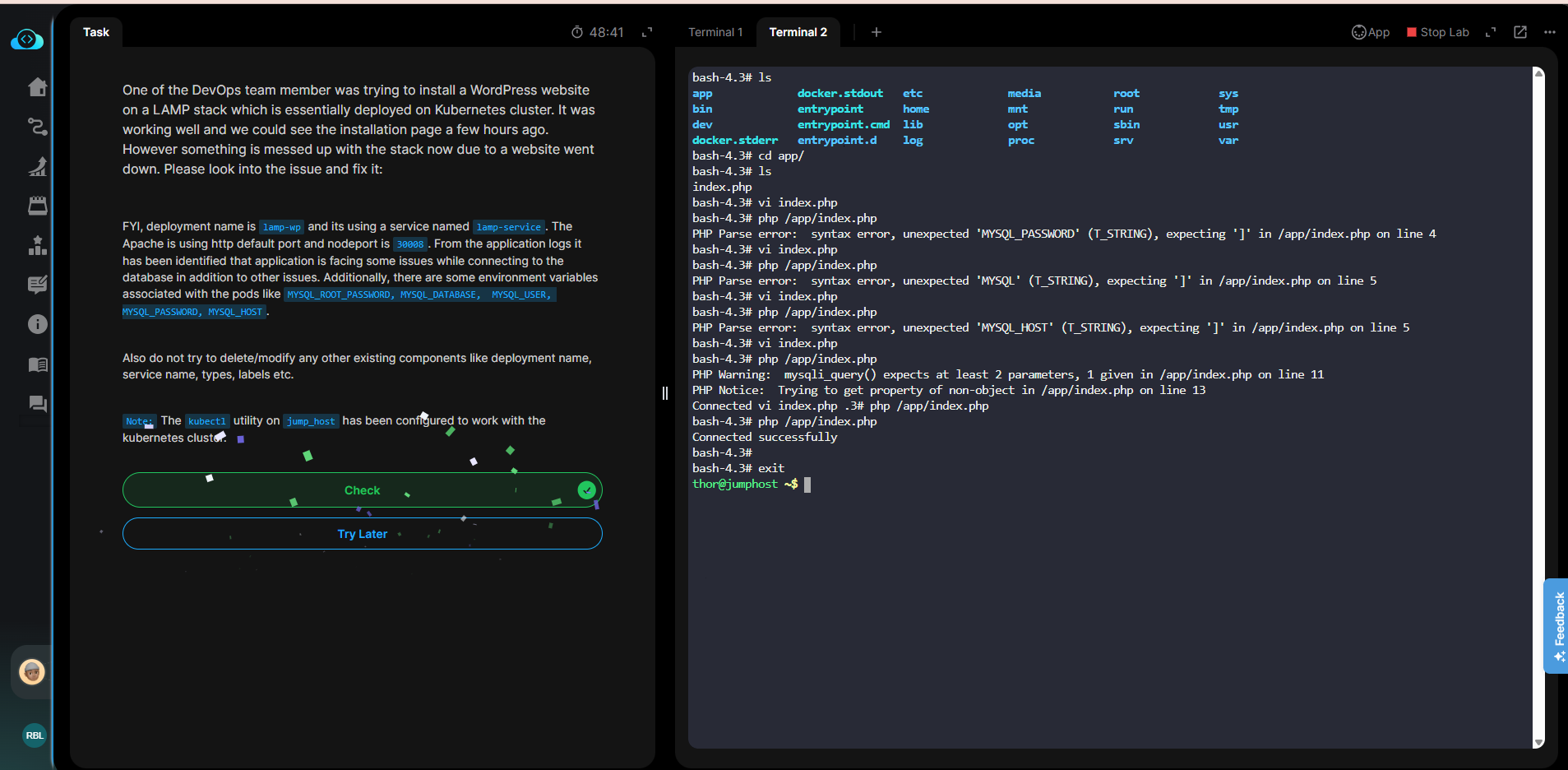
Task: Open the three-dots more options menu
Action: click(x=1550, y=32)
